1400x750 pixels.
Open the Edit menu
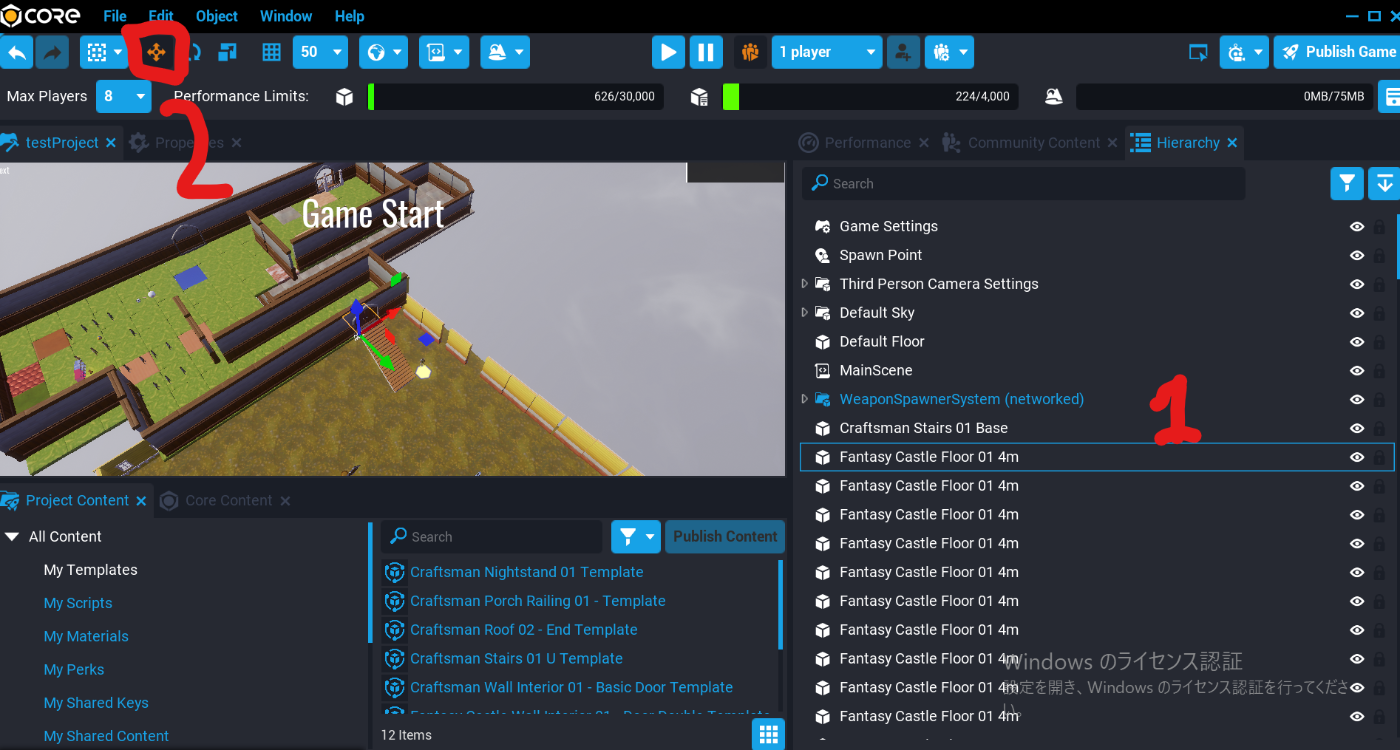pos(161,16)
